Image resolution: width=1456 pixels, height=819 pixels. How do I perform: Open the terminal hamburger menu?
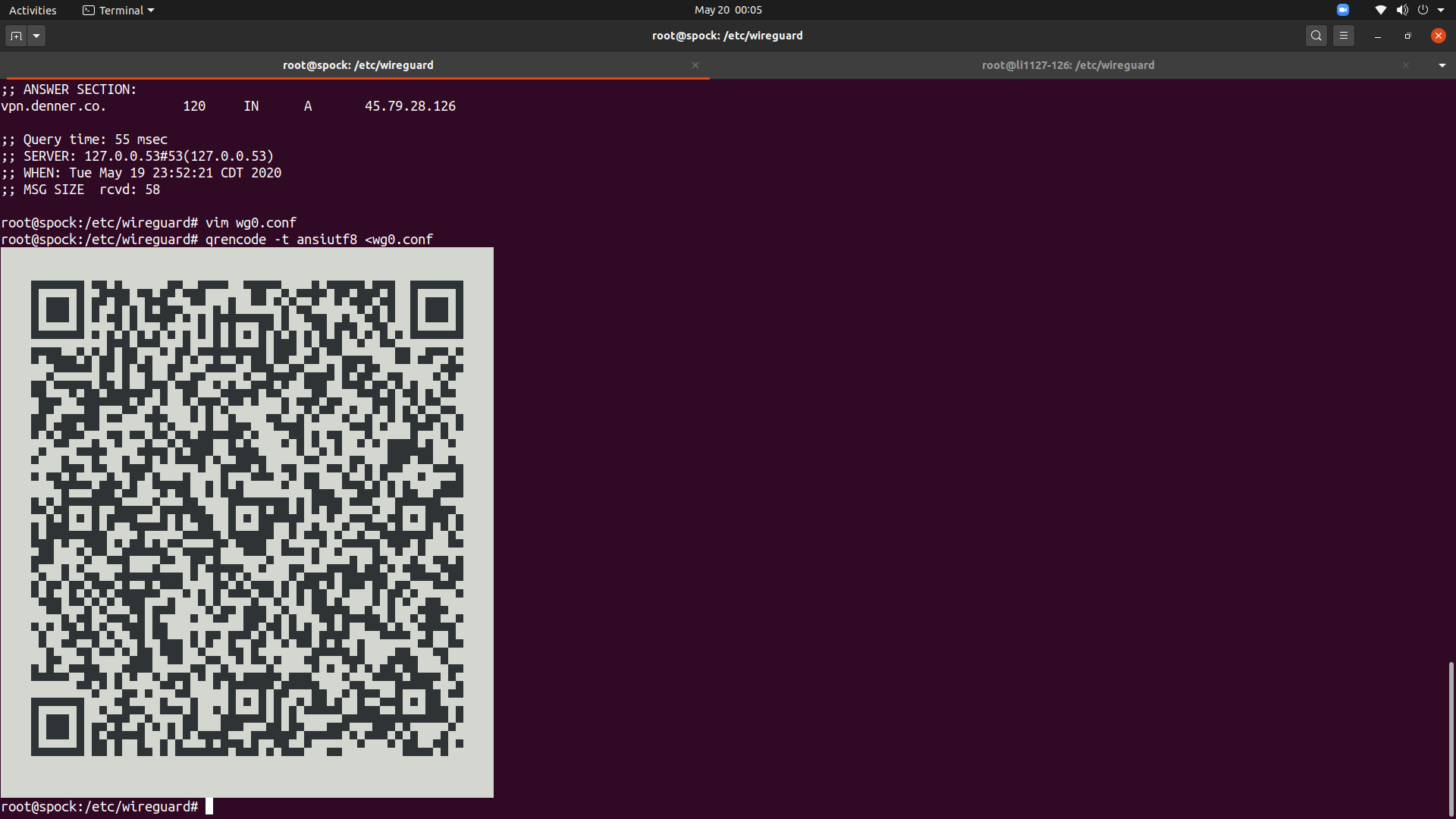pyautogui.click(x=1344, y=36)
